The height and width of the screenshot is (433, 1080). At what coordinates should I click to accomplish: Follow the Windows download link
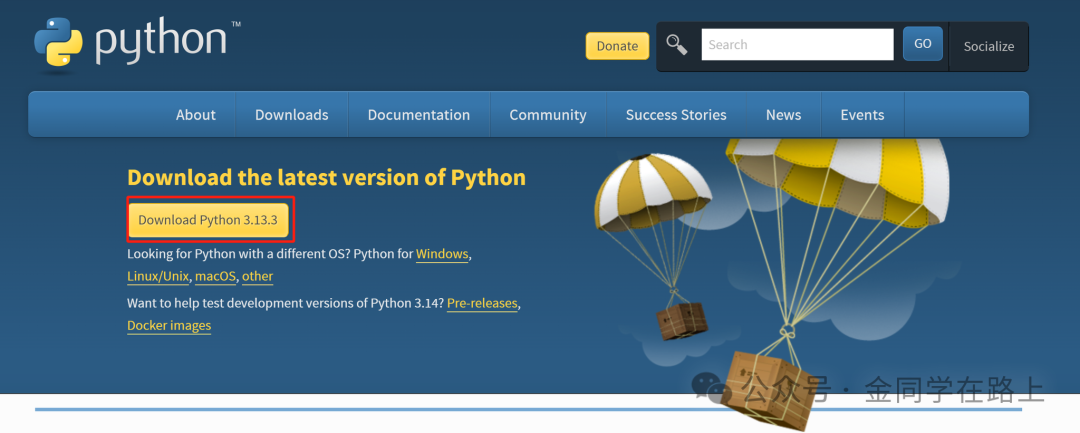click(x=442, y=254)
